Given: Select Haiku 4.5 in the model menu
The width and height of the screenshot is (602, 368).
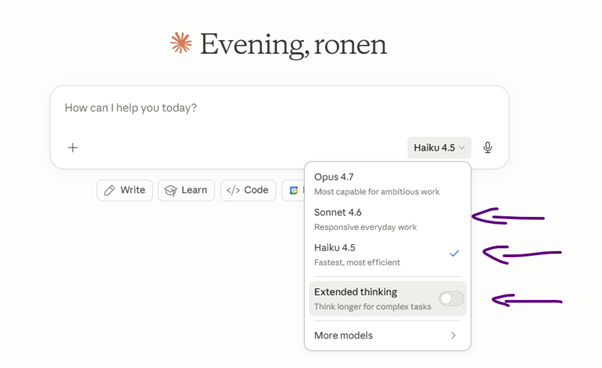Looking at the screenshot, I should tap(387, 255).
